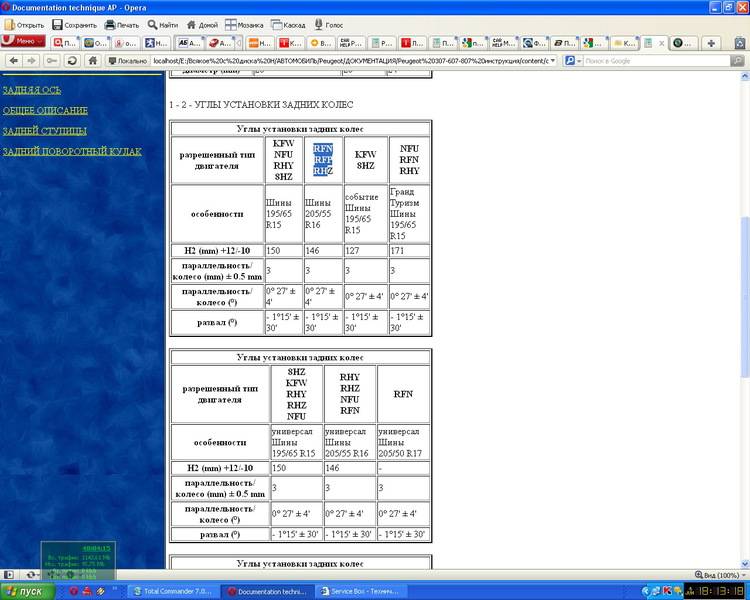Click the Открыть (Open) toolbar button

point(24,24)
